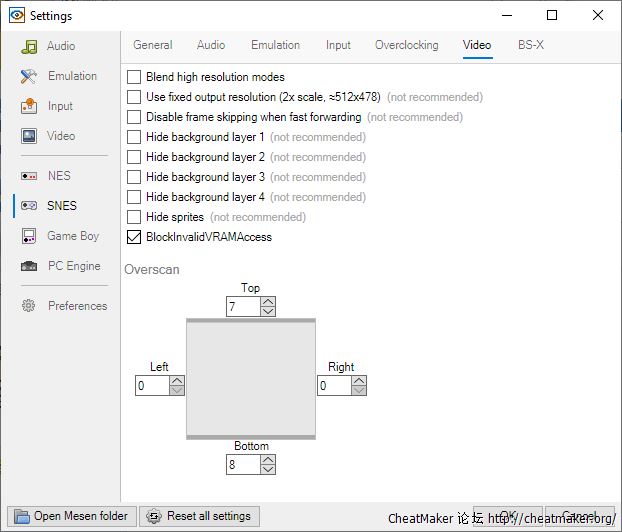Click the Reset all settings button

pos(199,516)
